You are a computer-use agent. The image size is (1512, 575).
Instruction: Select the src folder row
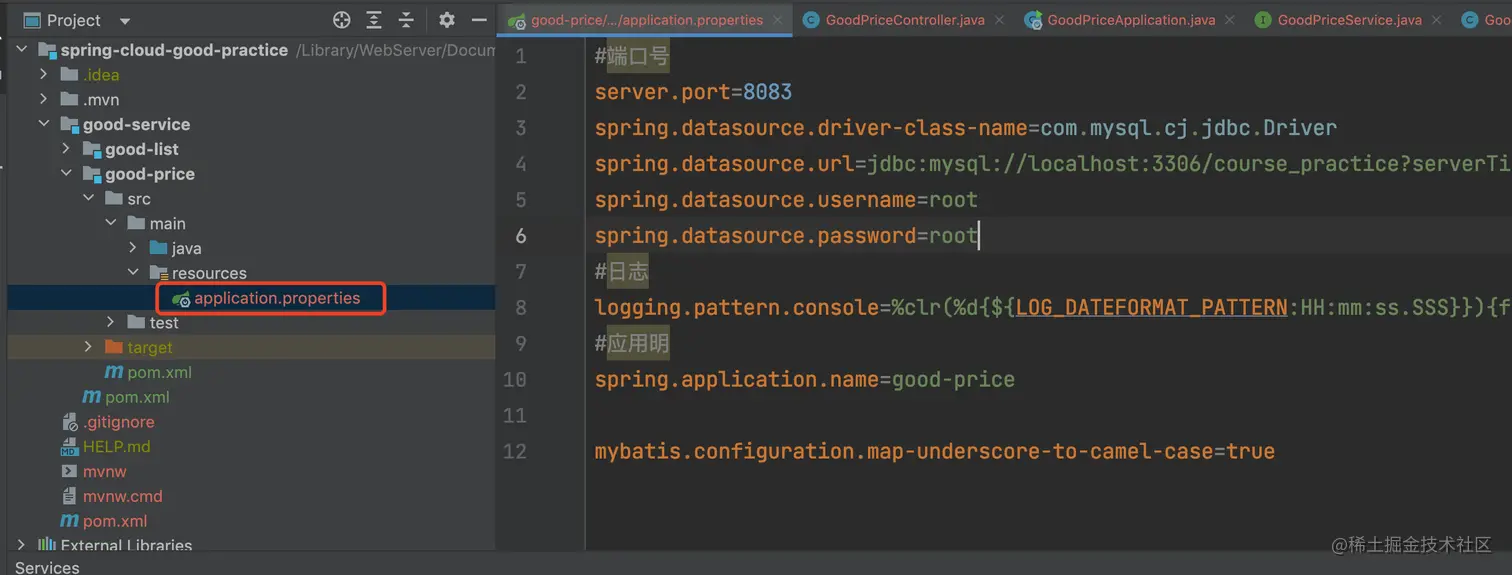[250, 198]
